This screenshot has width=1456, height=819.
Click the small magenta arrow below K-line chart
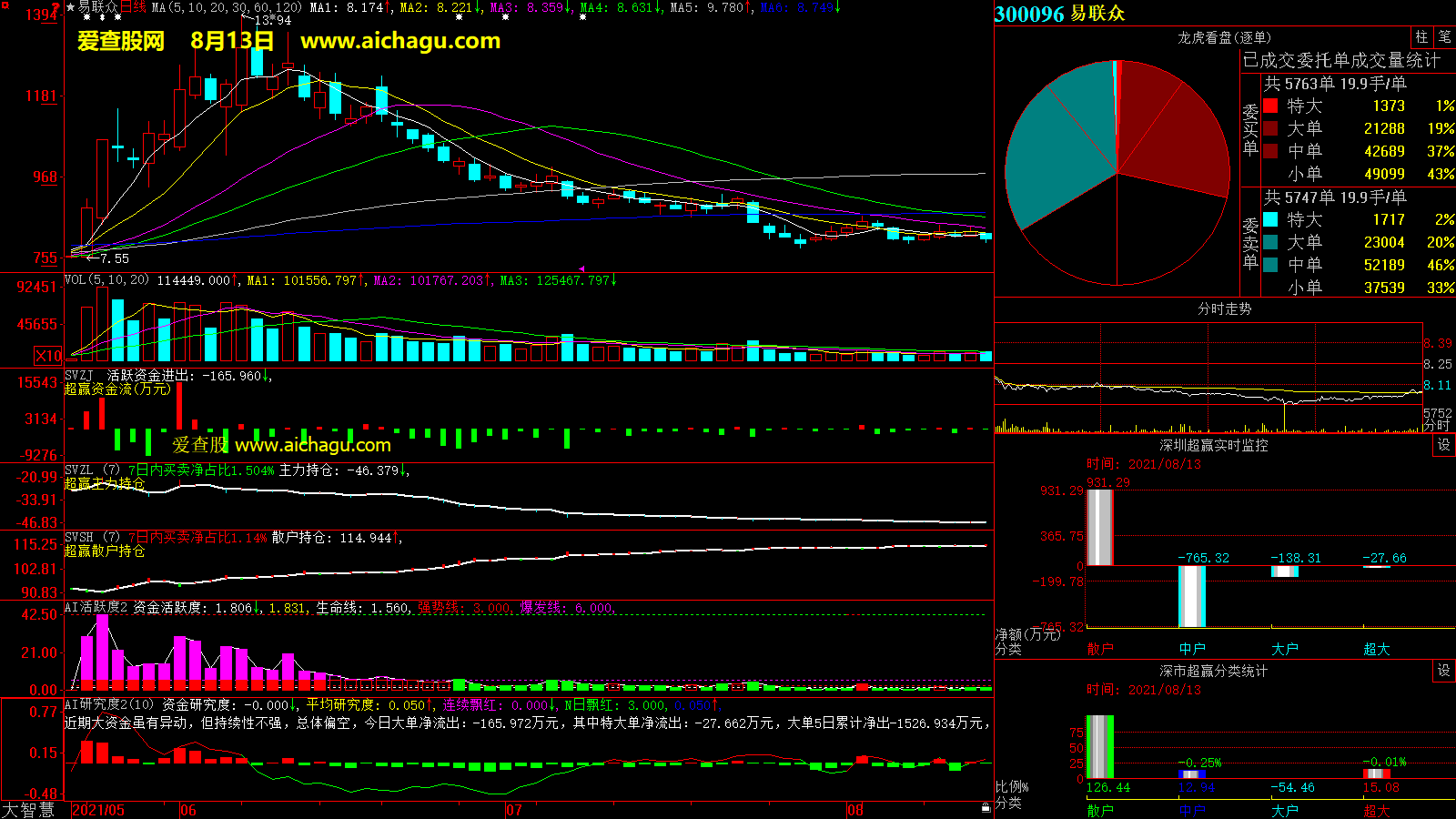point(581,269)
